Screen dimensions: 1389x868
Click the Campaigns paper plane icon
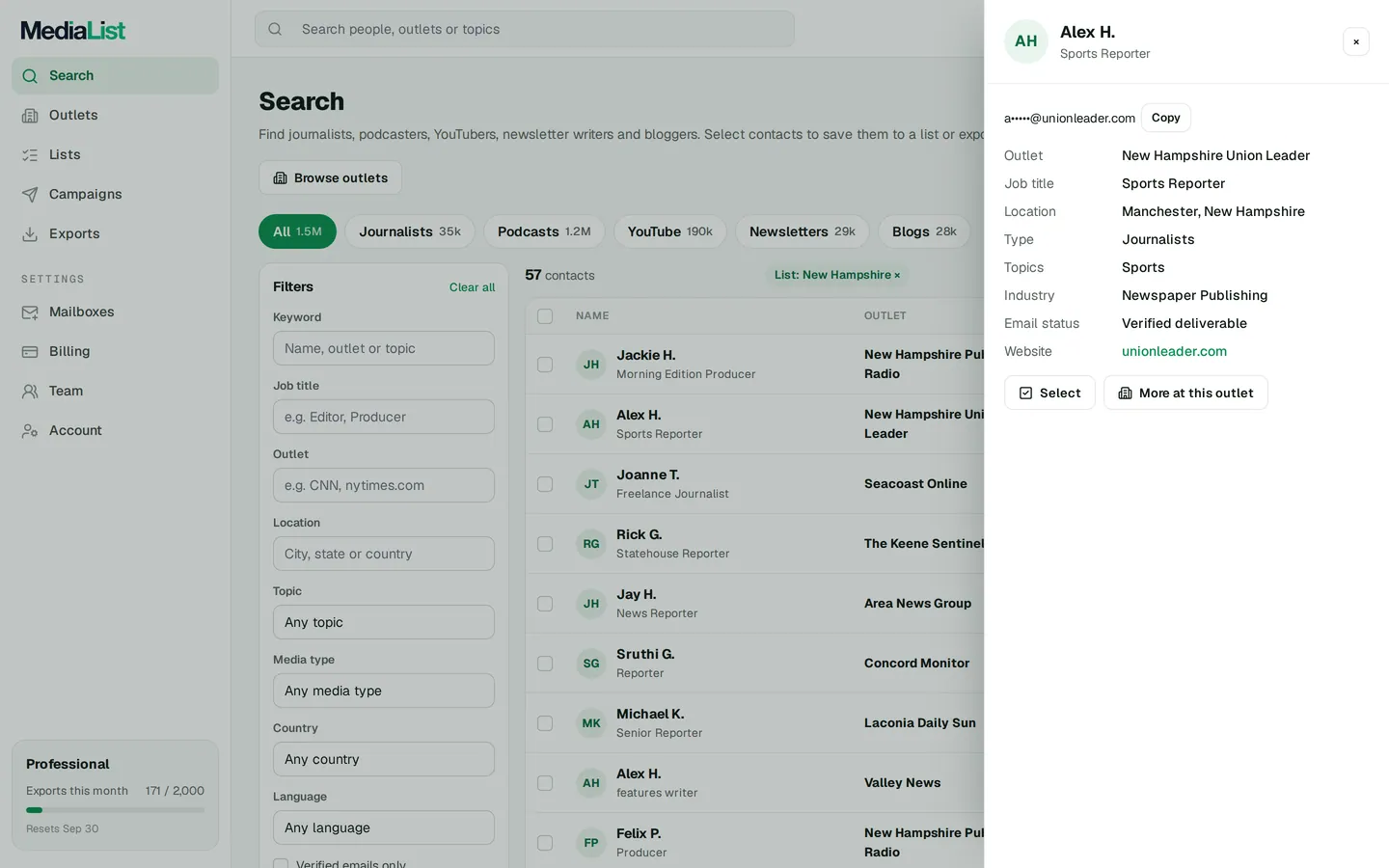pyautogui.click(x=30, y=195)
